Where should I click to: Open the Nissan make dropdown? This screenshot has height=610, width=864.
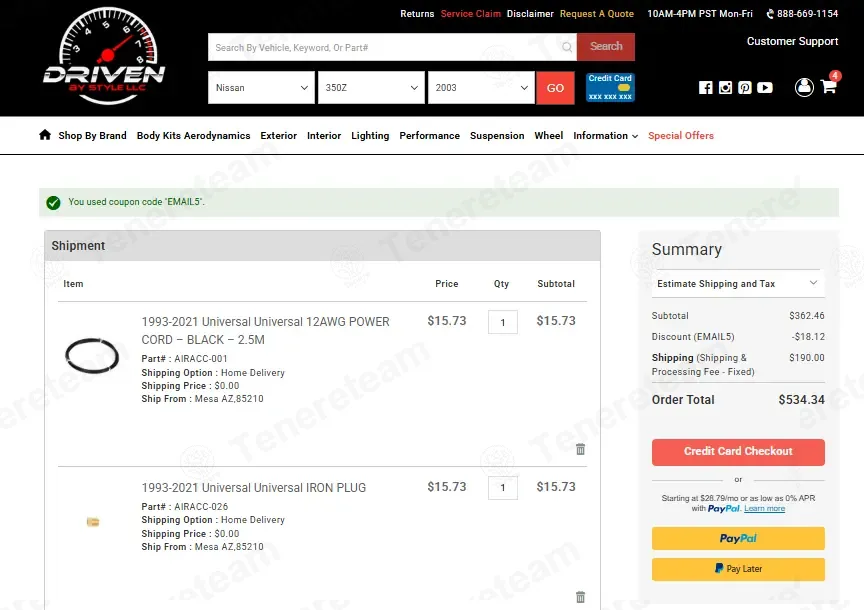pos(261,88)
